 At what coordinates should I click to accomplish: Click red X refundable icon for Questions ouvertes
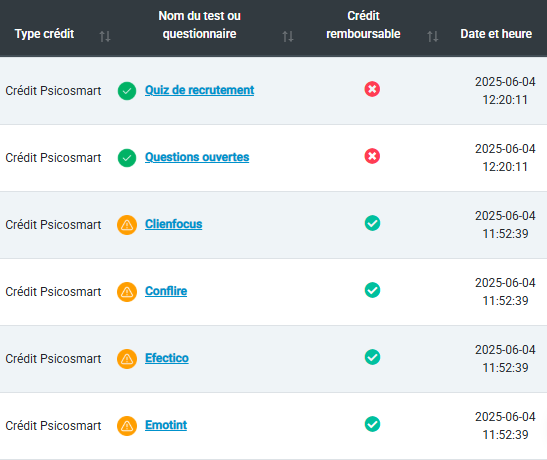(x=372, y=156)
